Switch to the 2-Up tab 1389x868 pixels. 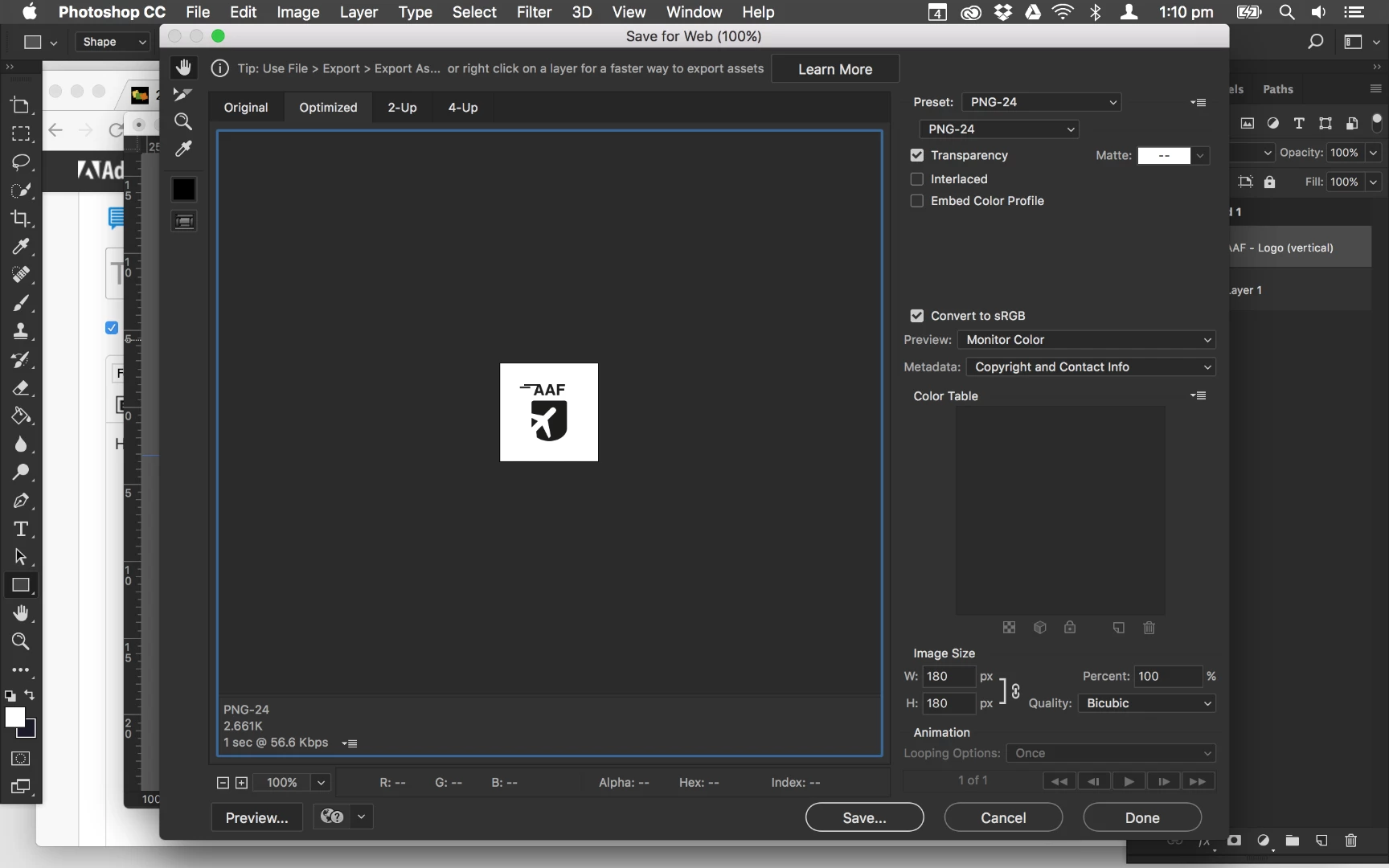coord(403,108)
